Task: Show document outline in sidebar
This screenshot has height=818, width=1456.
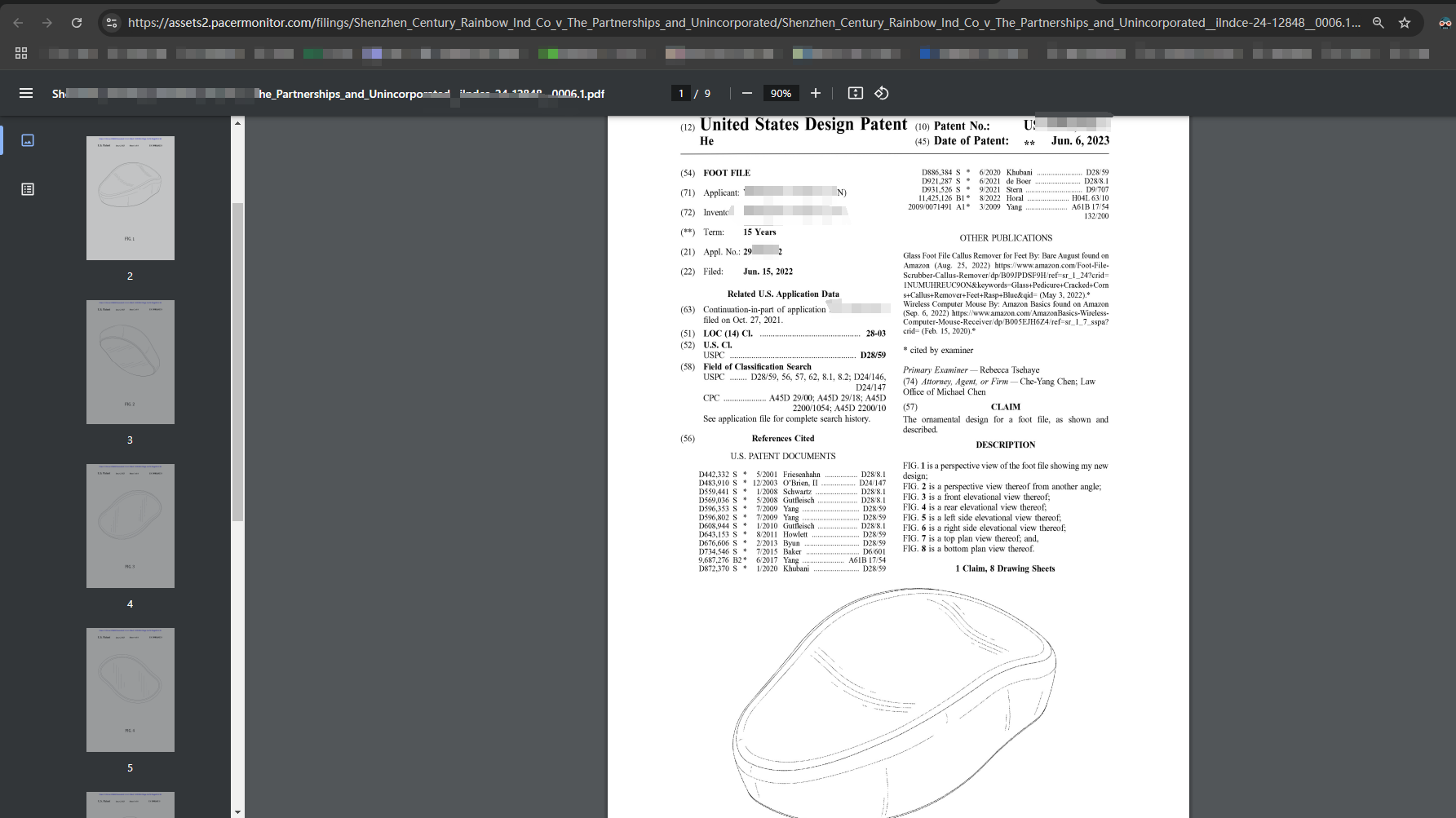Action: [x=28, y=189]
